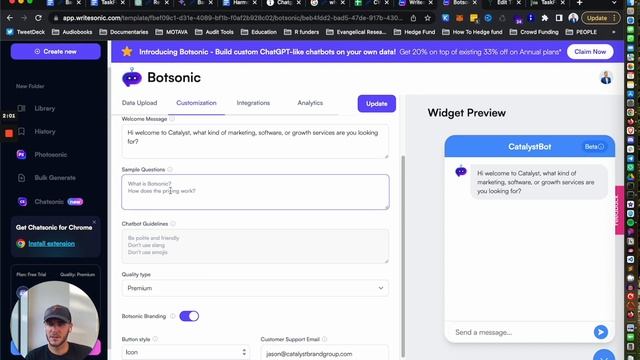Image resolution: width=640 pixels, height=360 pixels.
Task: Switch to the Analytics tab
Action: coord(310,103)
